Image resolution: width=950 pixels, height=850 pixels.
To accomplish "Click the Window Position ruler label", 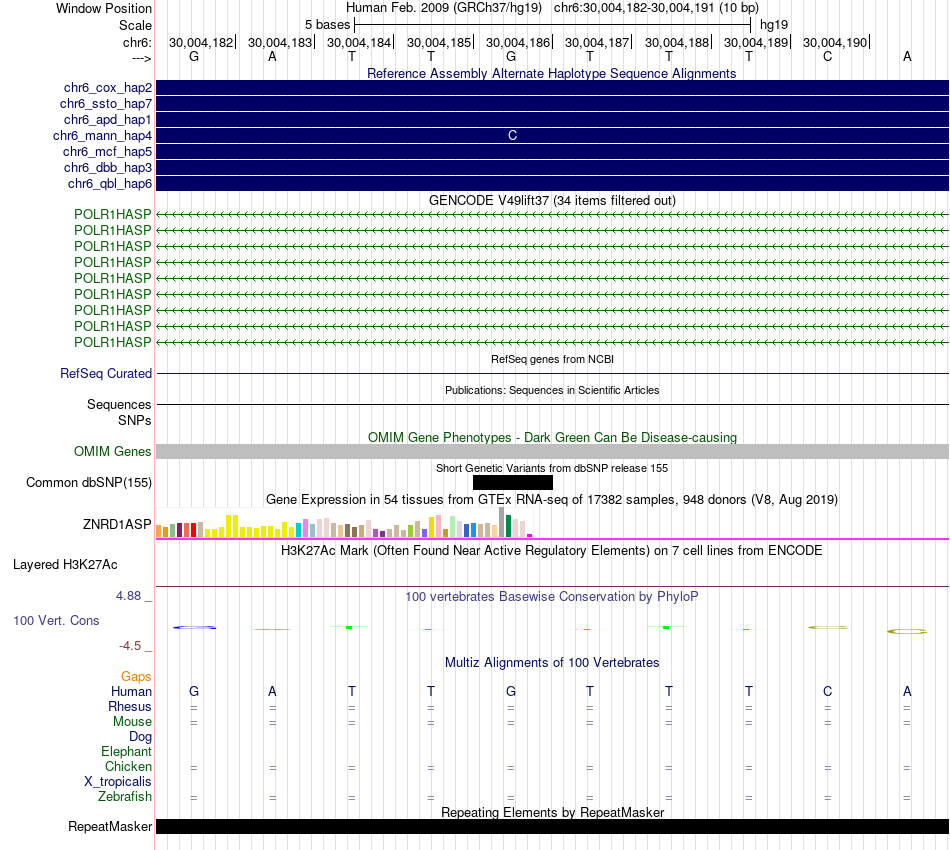I will pos(104,8).
